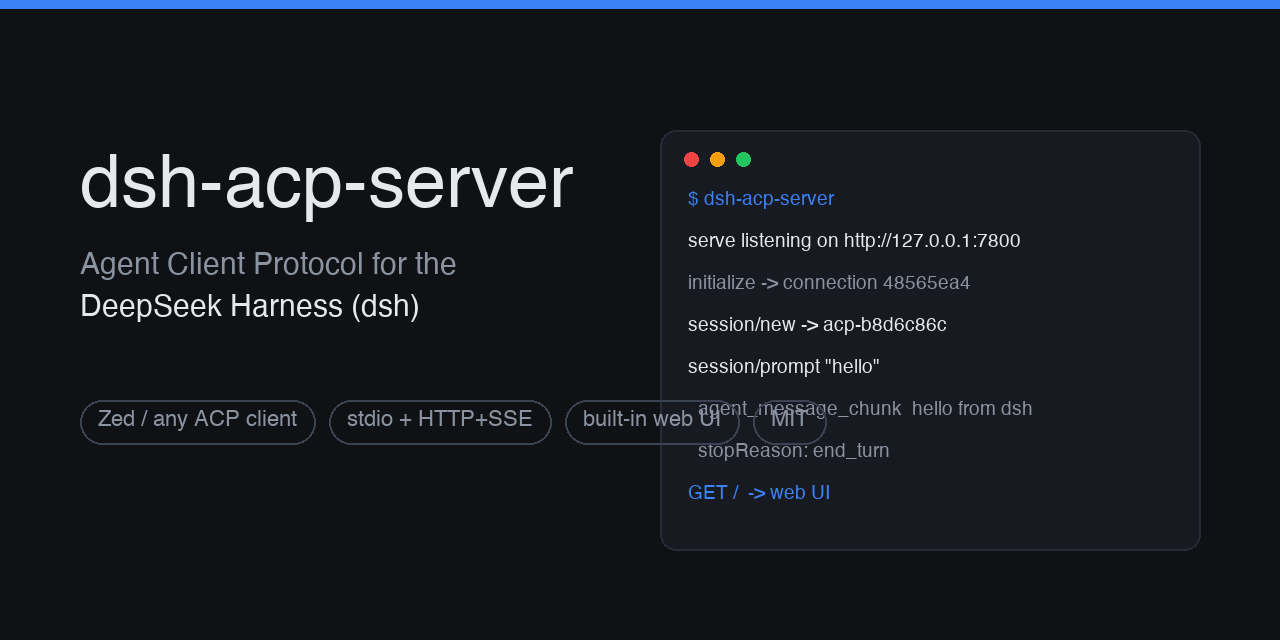This screenshot has height=640, width=1280.
Task: Click 'Agent Client Protocol for the' subtitle
Action: click(x=268, y=264)
